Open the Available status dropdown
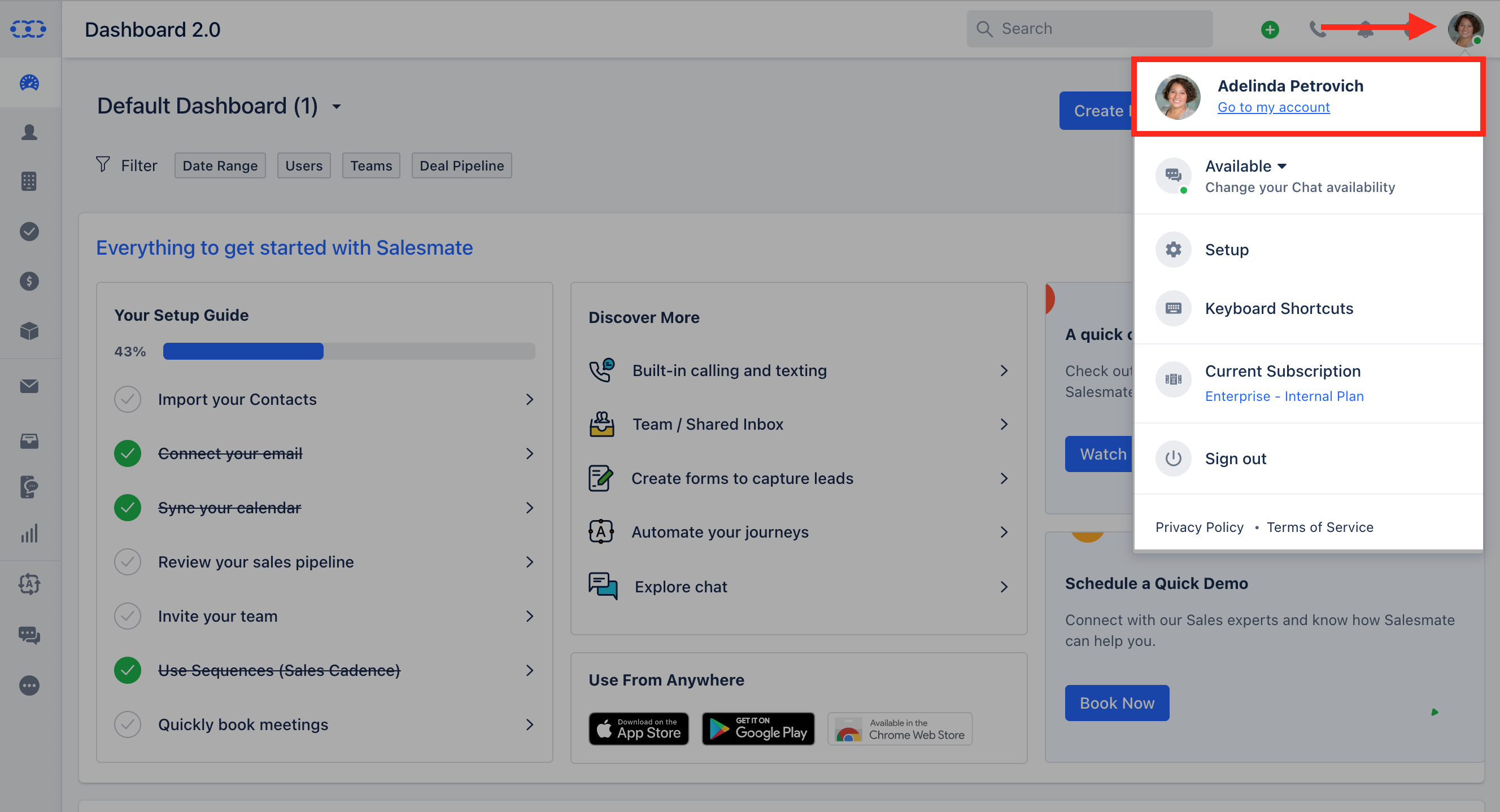 pyautogui.click(x=1246, y=167)
